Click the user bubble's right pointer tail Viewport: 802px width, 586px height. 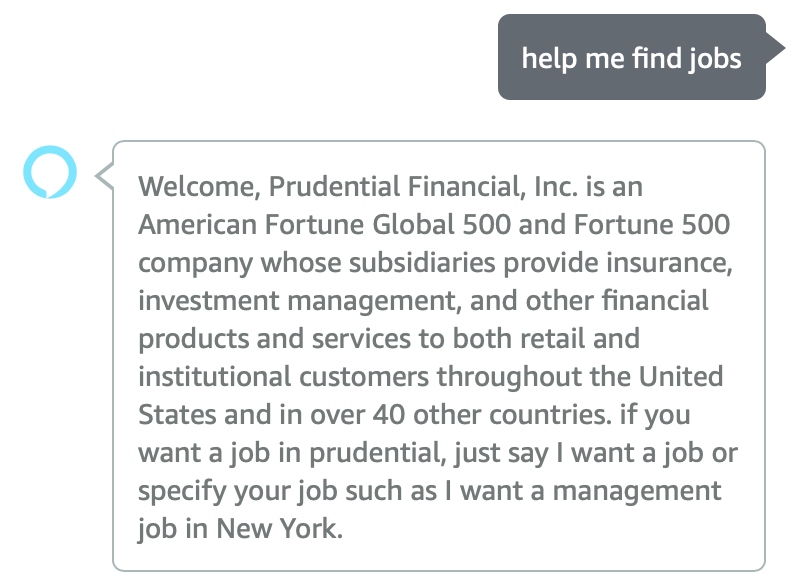775,48
